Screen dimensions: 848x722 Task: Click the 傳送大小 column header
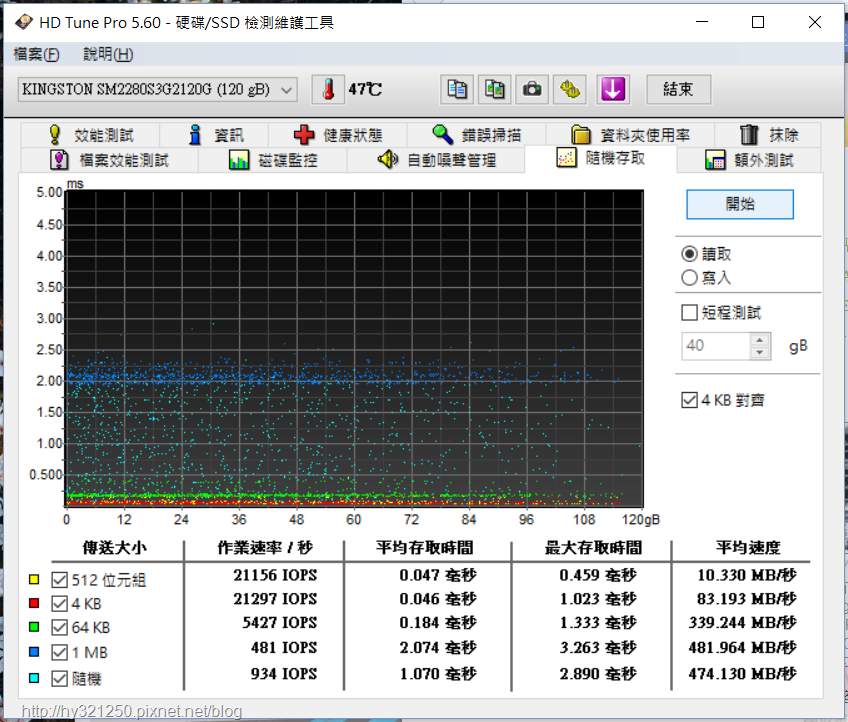tap(115, 548)
